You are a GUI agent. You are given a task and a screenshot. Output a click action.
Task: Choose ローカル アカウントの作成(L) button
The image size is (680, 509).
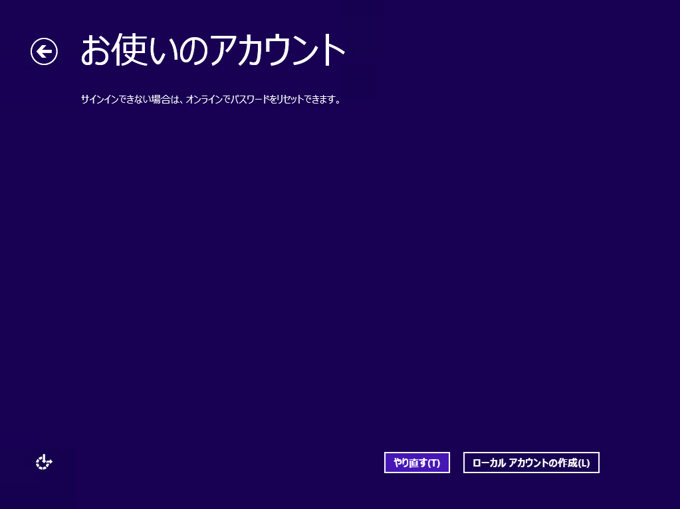pyautogui.click(x=531, y=463)
